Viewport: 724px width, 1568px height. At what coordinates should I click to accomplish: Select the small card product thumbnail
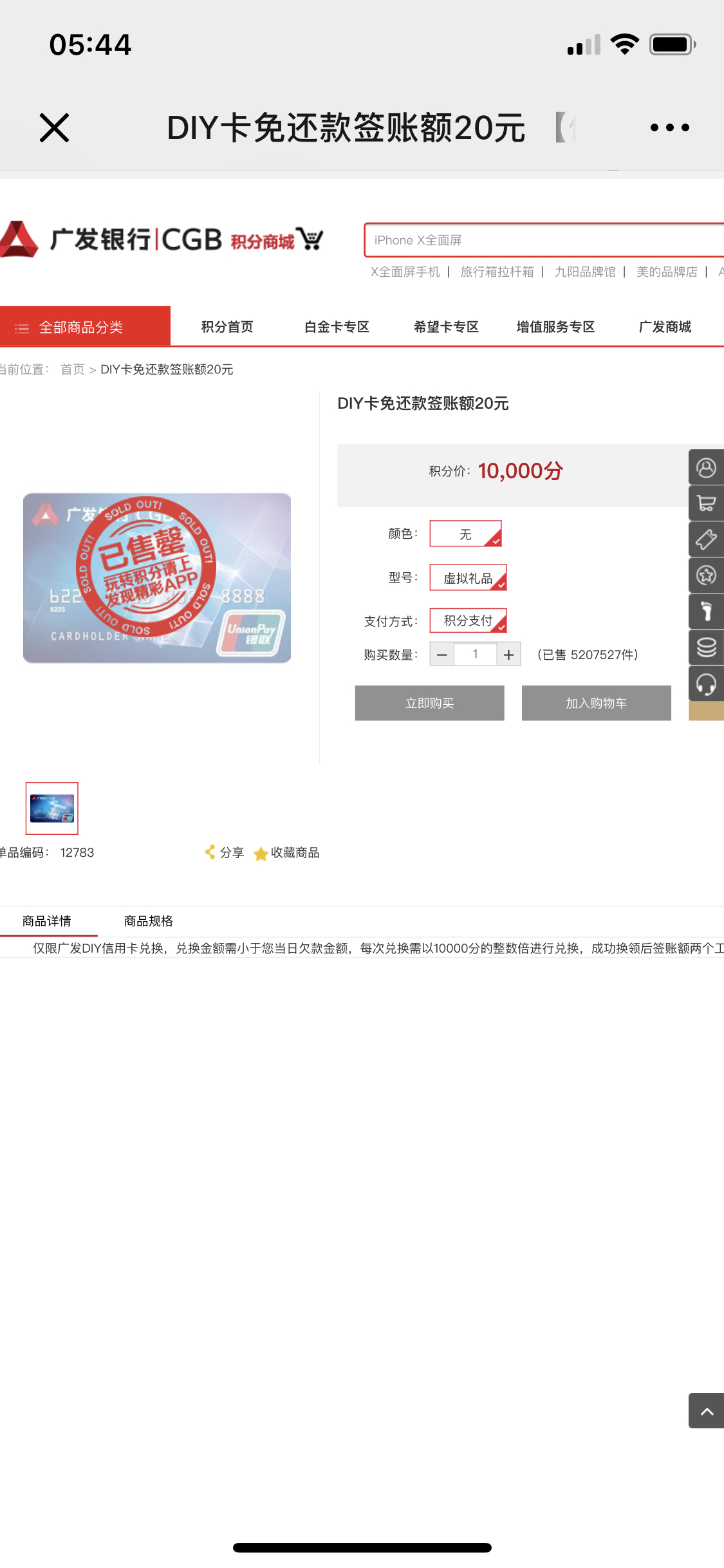[52, 808]
